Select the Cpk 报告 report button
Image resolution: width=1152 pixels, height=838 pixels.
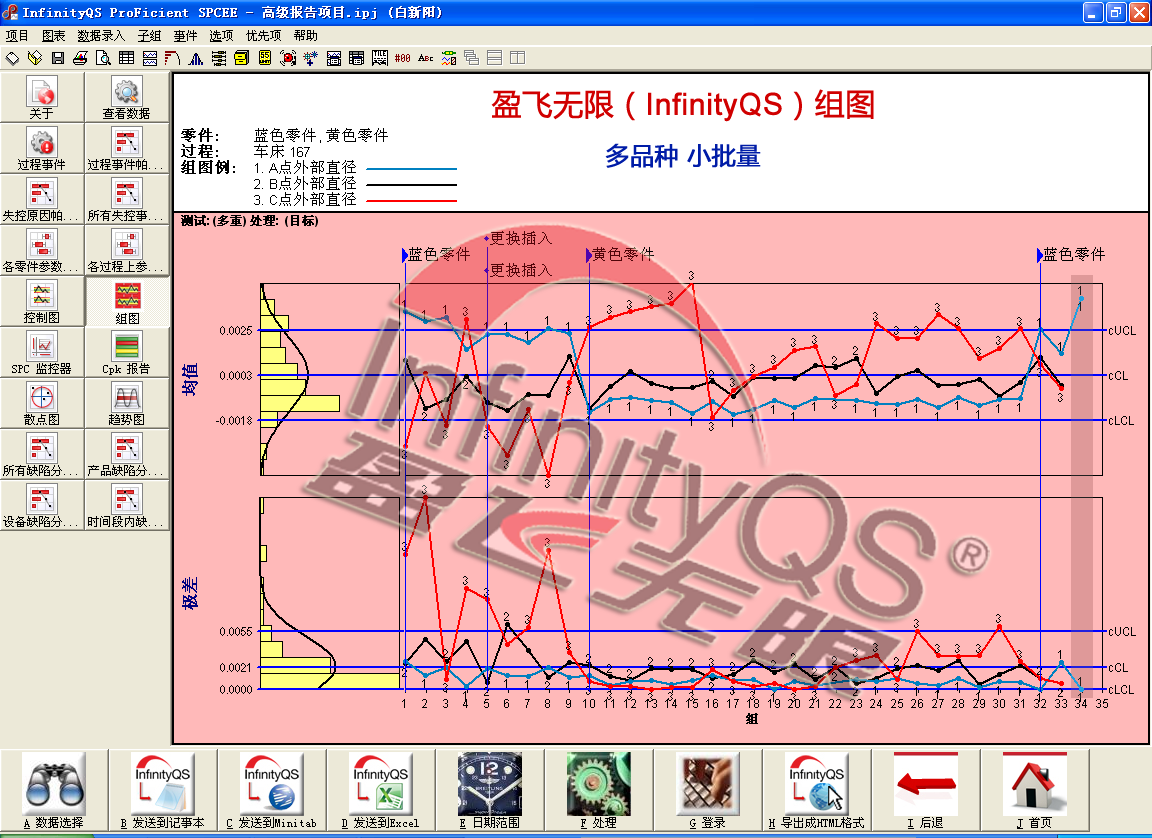pos(126,353)
